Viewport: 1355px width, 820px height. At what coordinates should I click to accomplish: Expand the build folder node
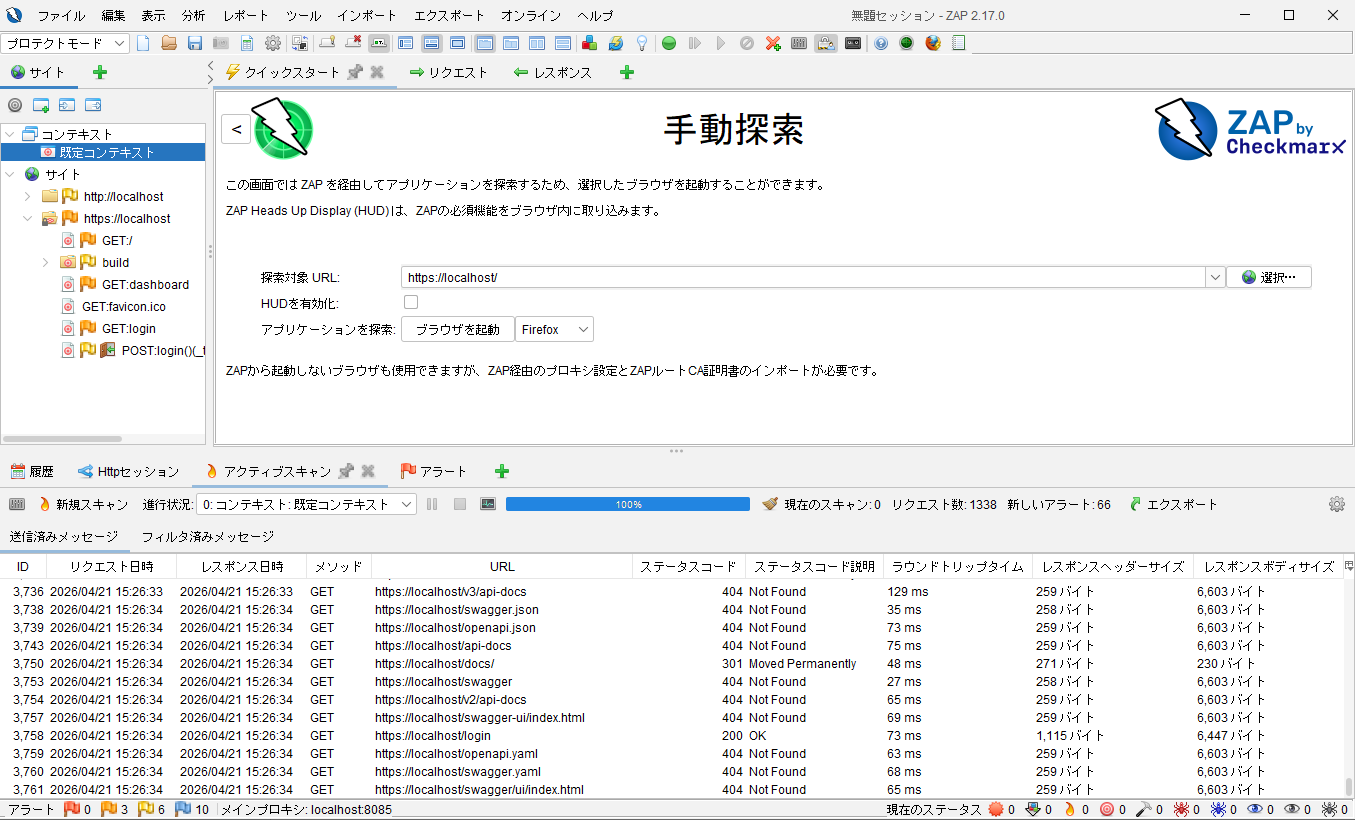[x=46, y=263]
